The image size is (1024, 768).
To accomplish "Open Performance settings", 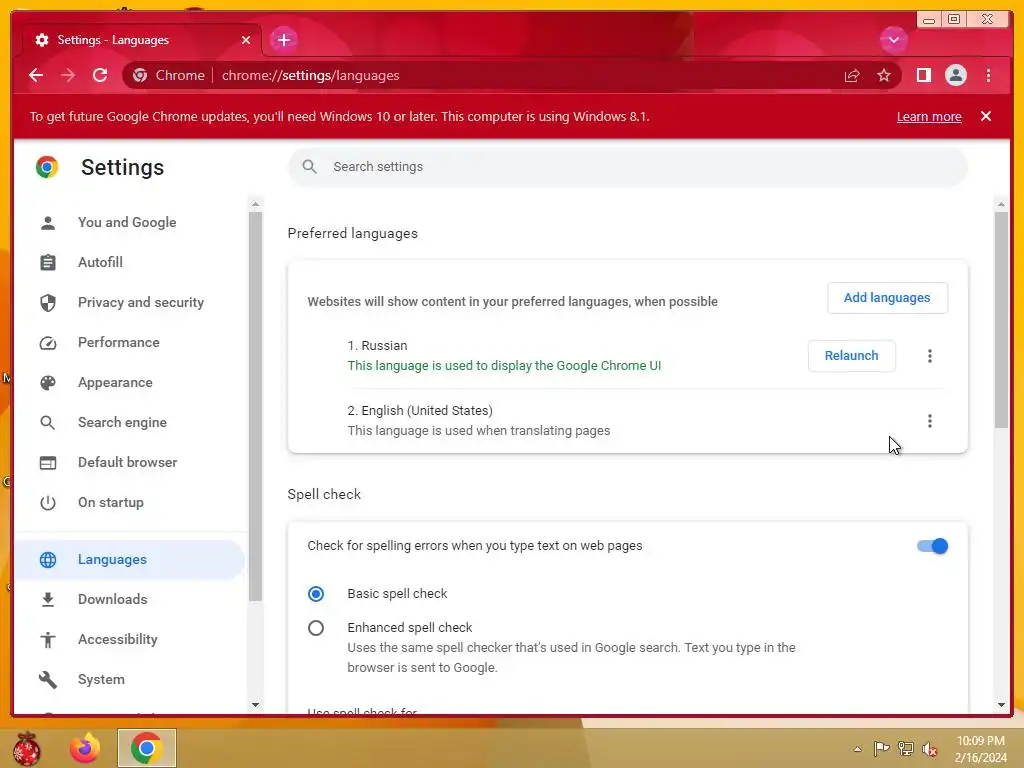I will pos(129,342).
